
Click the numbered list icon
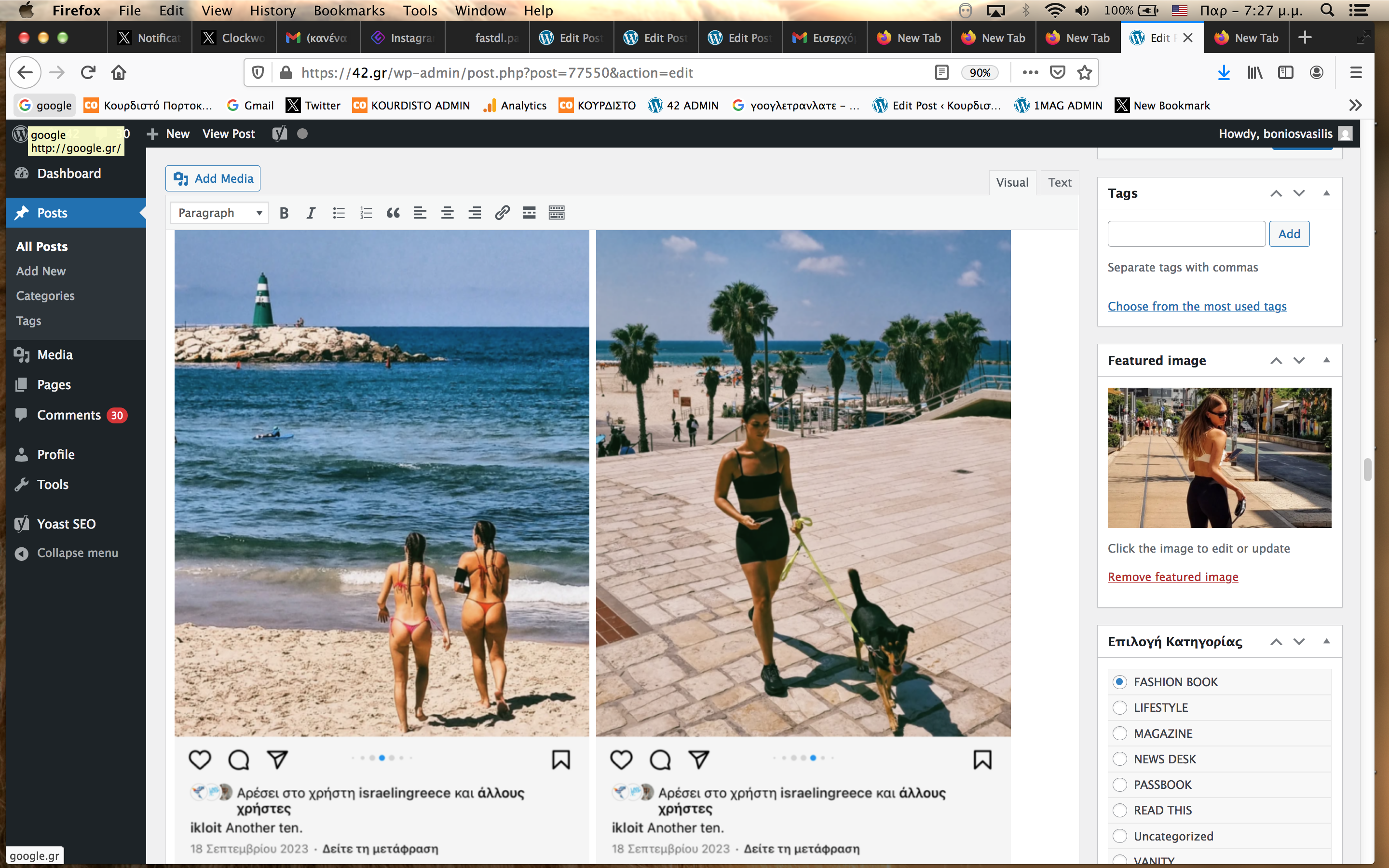tap(366, 213)
